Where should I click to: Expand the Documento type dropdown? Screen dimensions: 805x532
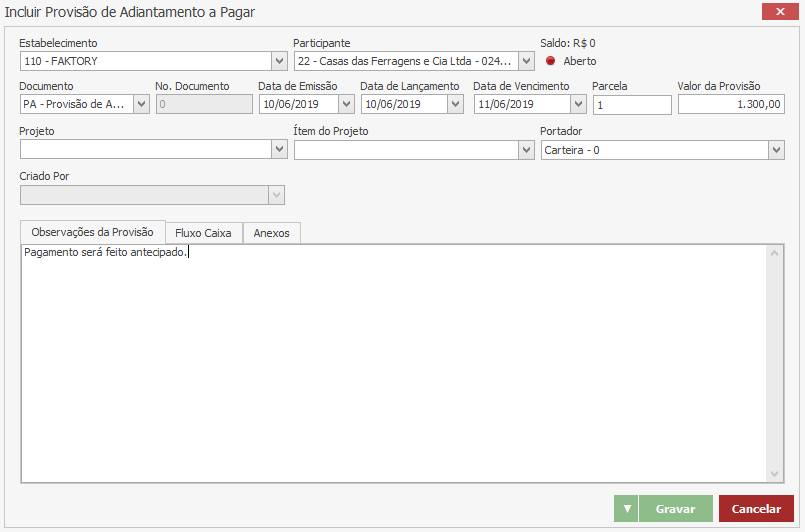point(141,104)
